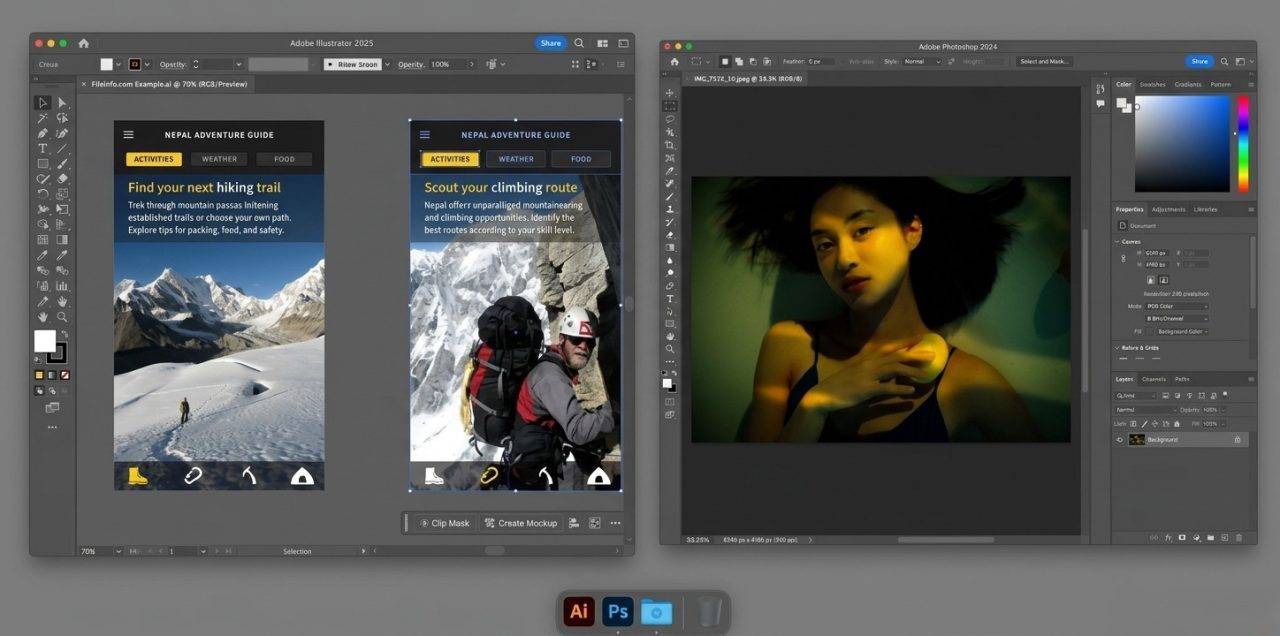Click the Subtract from selection mode button
Viewport: 1280px width, 636px height.
tap(751, 61)
